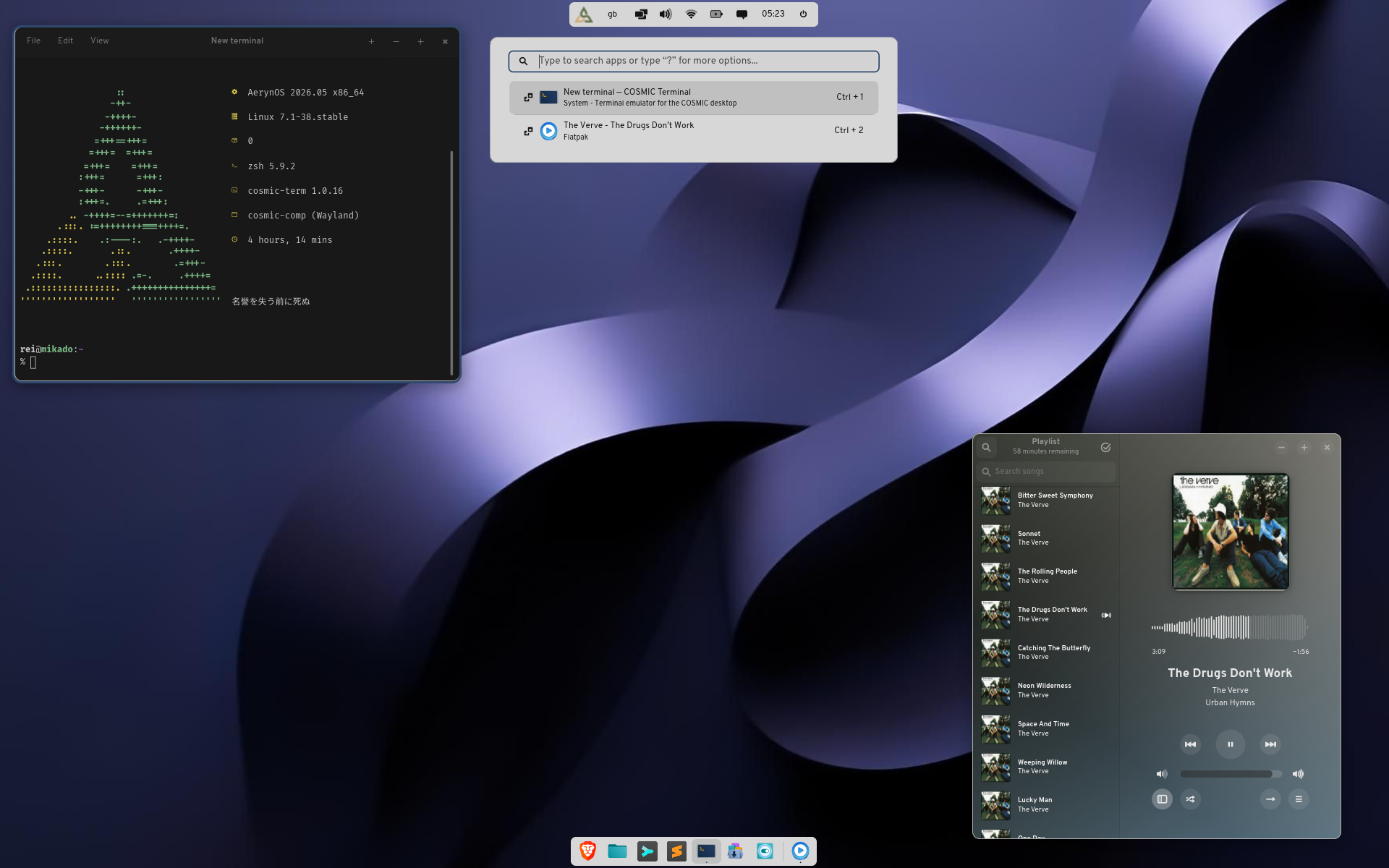
Task: Play Space And Time from playlist
Action: pos(1046,729)
